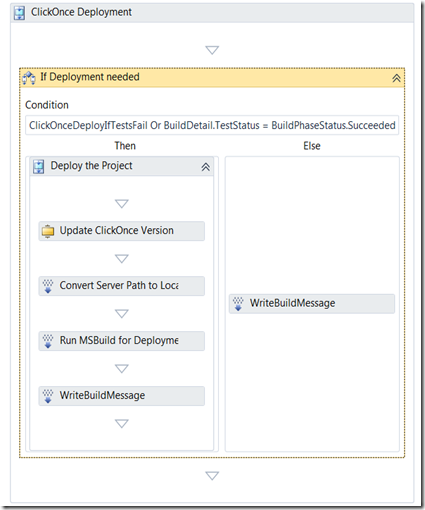The height and width of the screenshot is (510, 425).
Task: Collapse the Deploy the Project sequence
Action: 206,167
